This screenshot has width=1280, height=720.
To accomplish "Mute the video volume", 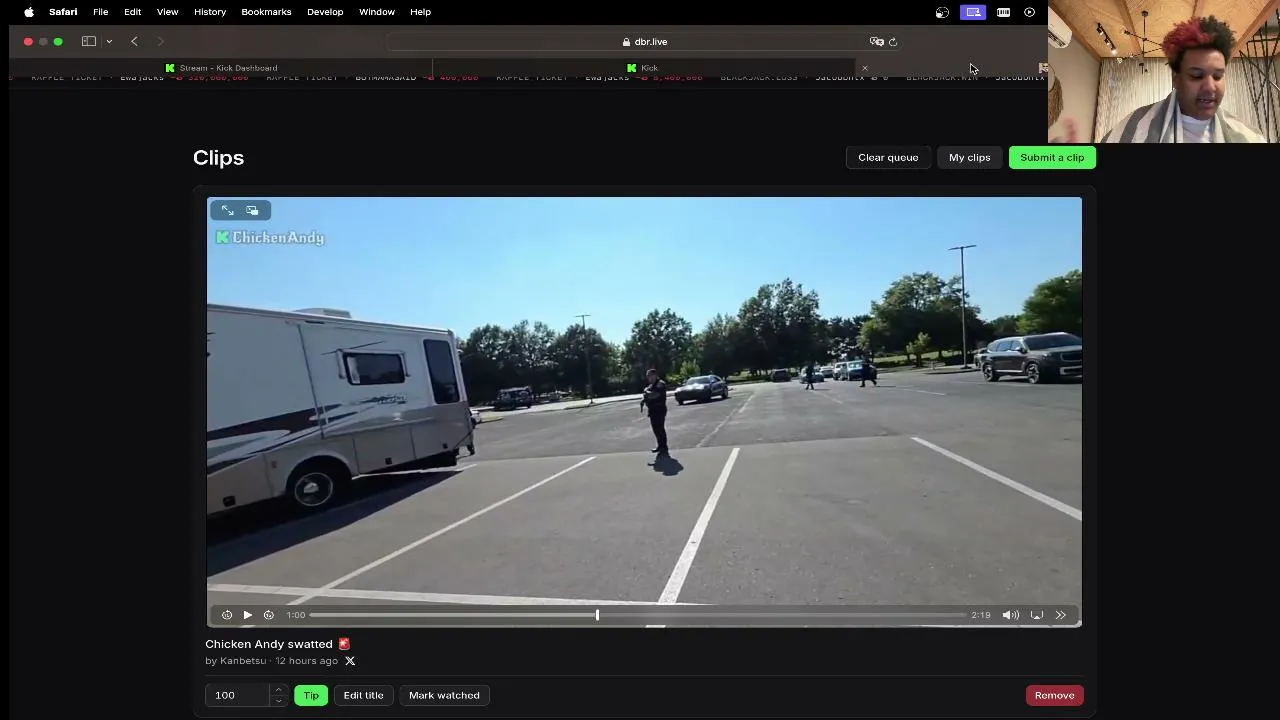I will [x=1011, y=615].
